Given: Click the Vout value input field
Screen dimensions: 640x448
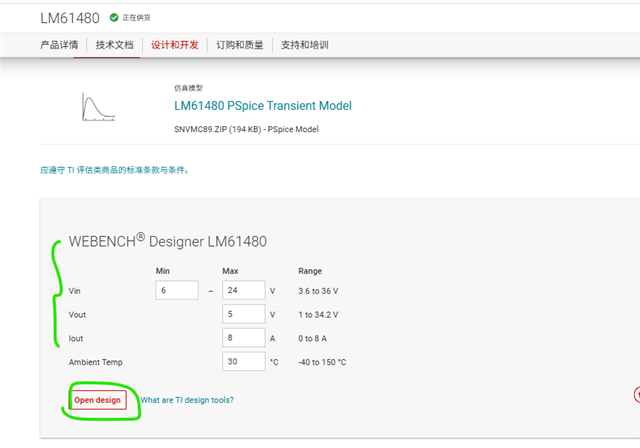Looking at the screenshot, I should point(244,314).
